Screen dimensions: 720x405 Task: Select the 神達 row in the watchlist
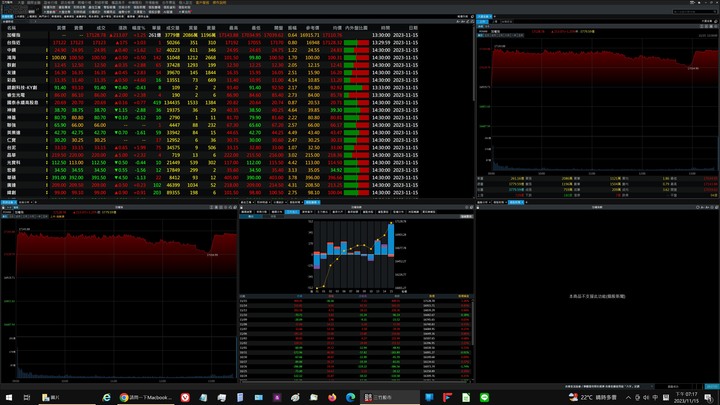tap(212, 110)
